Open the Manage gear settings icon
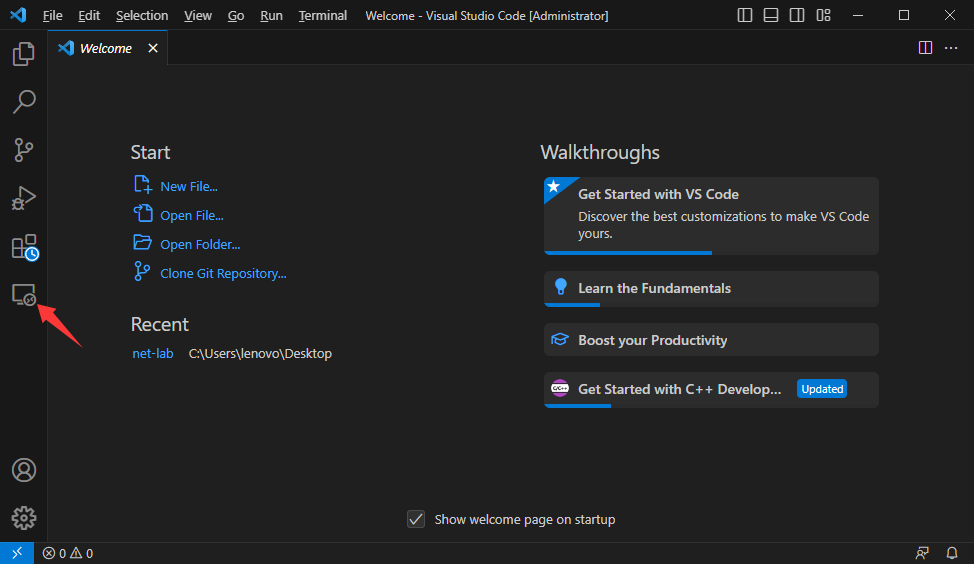Image resolution: width=974 pixels, height=564 pixels. point(24,517)
